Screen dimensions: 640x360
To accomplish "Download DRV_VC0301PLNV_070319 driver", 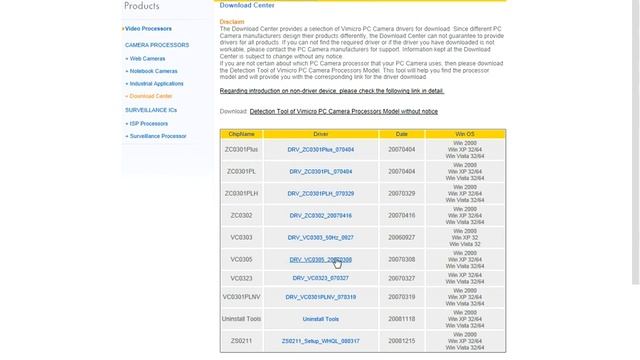I will pyautogui.click(x=321, y=297).
